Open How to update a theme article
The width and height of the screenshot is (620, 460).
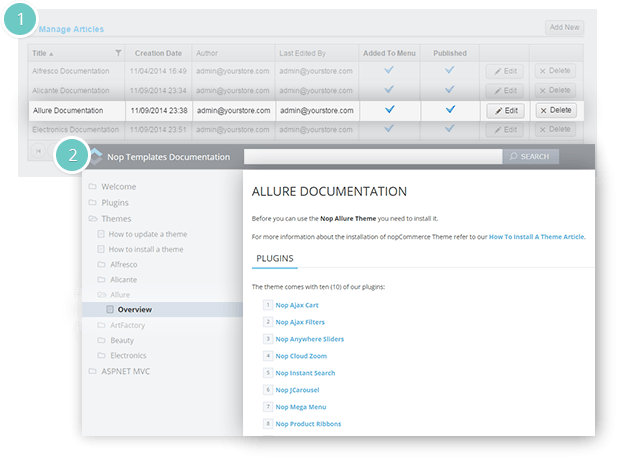click(142, 234)
